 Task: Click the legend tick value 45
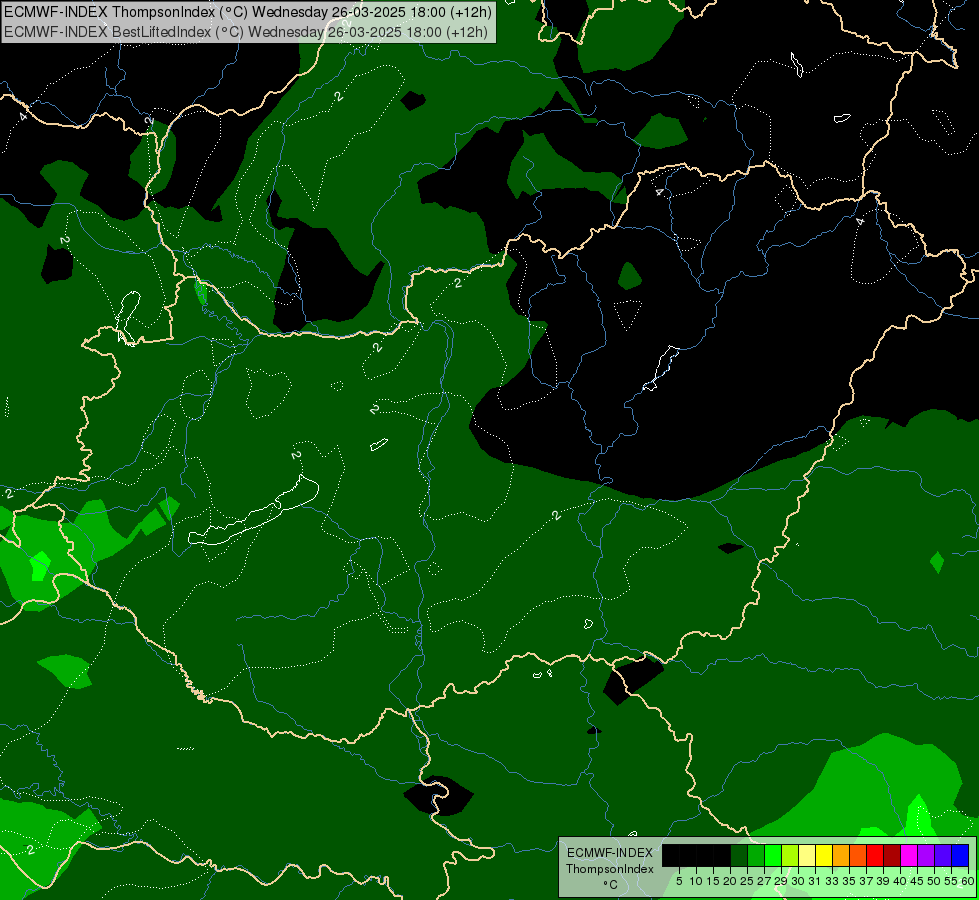click(917, 881)
